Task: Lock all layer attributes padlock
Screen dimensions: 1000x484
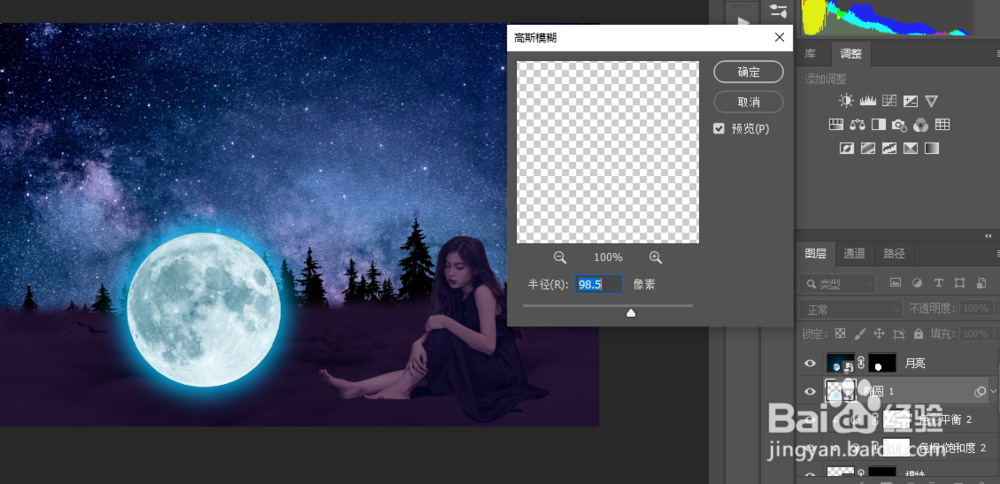Action: pos(918,334)
